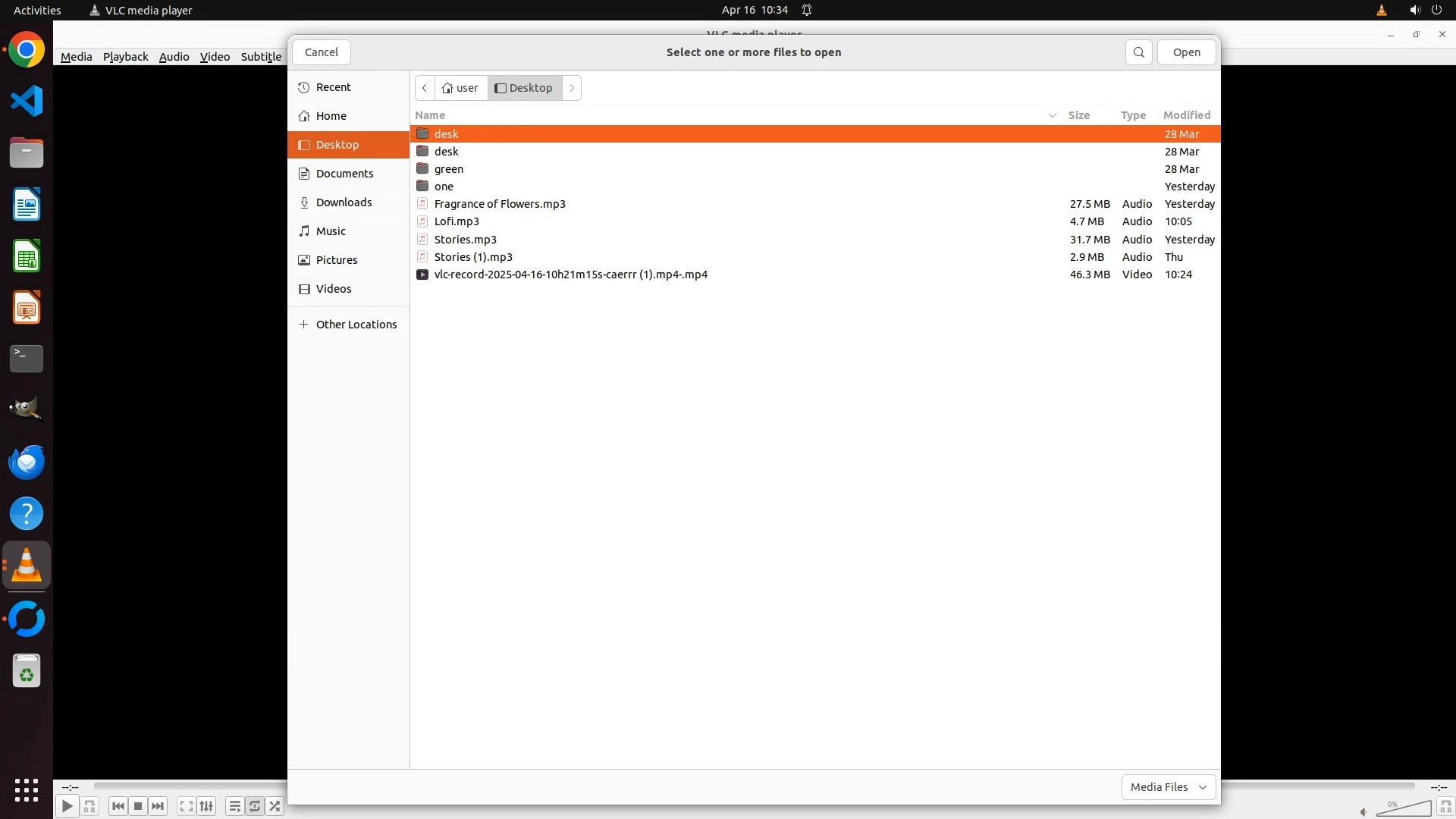Click the previous media icon
The height and width of the screenshot is (819, 1456).
point(118,806)
